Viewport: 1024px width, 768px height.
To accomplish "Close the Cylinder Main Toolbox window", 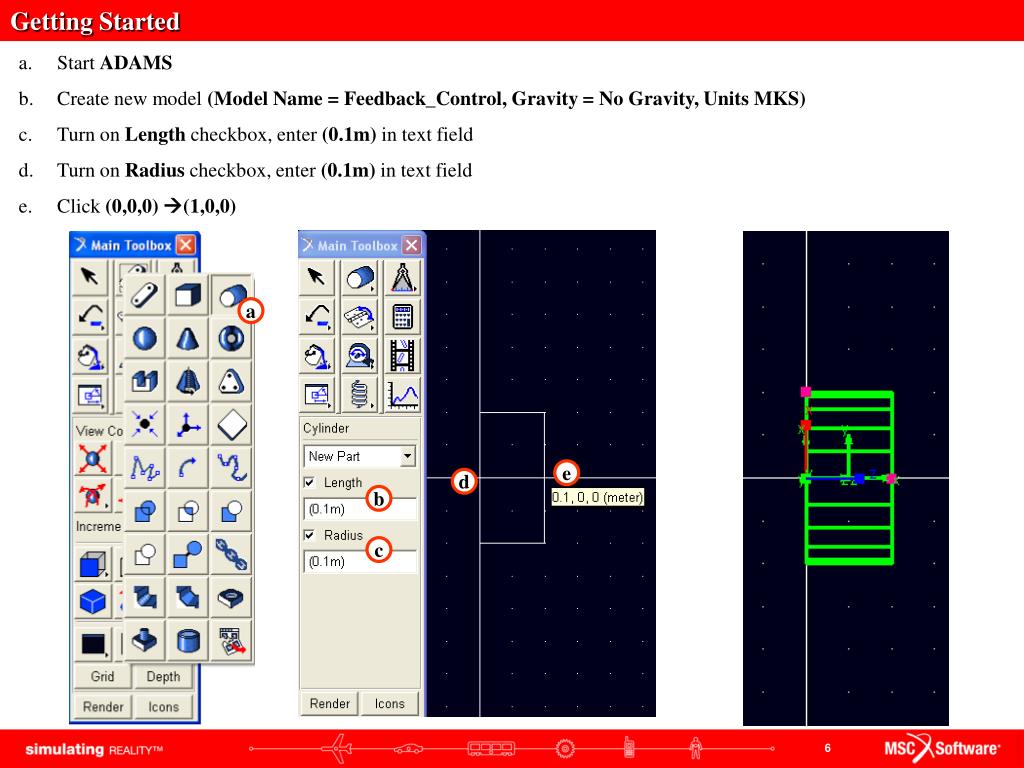I will pos(411,246).
